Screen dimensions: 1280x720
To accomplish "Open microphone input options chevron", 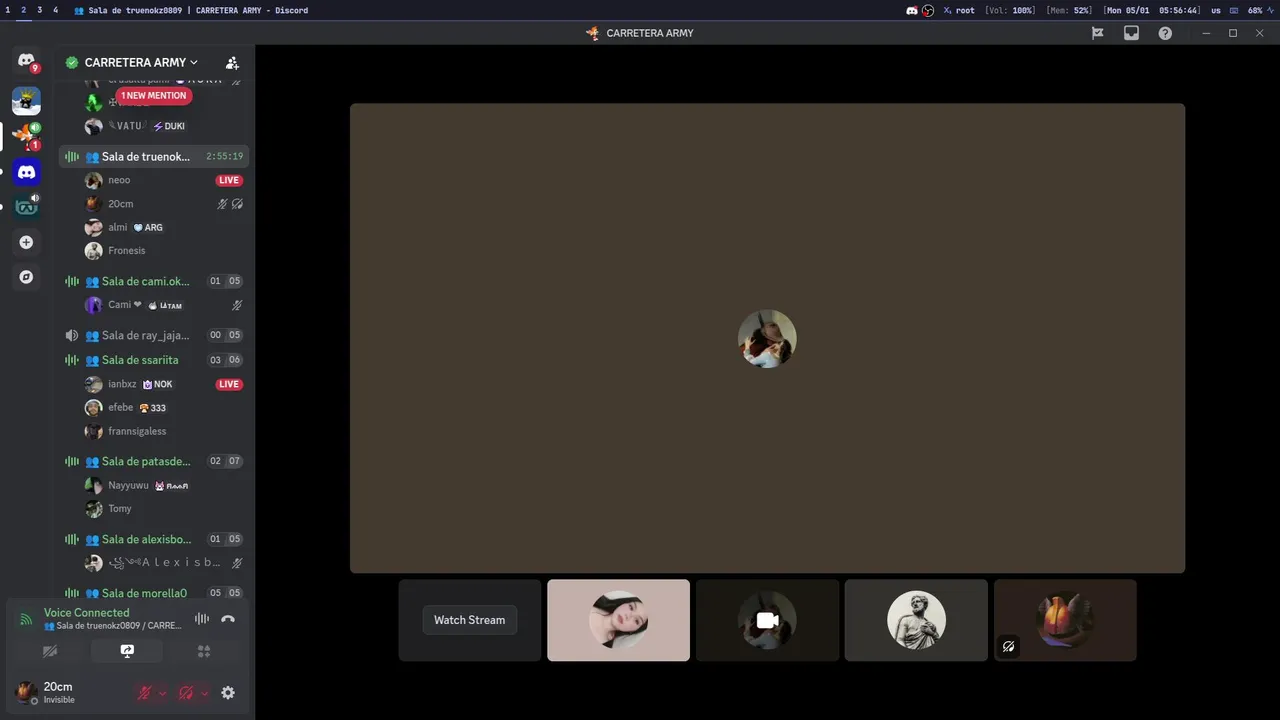I will (162, 693).
